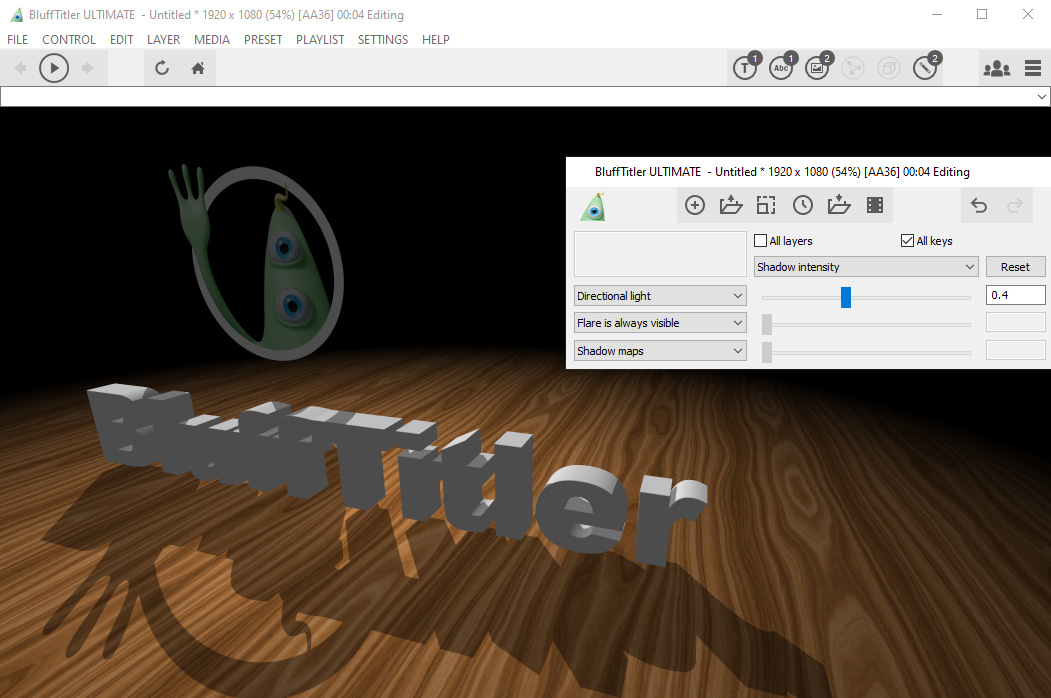The image size is (1051, 698).
Task: Click the dashed-square resolution icon
Action: click(x=766, y=205)
